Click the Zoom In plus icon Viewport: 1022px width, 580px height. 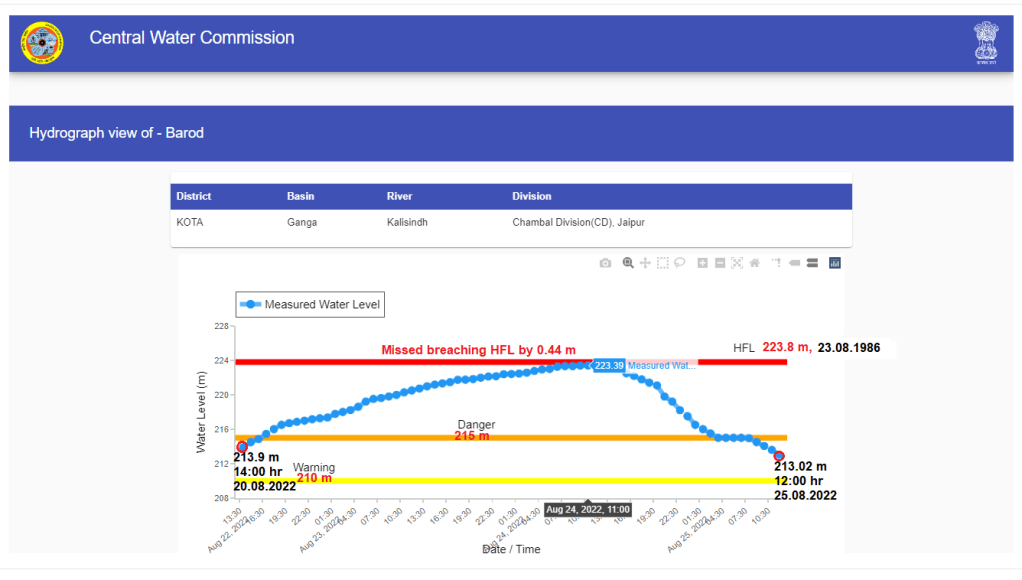pos(703,263)
